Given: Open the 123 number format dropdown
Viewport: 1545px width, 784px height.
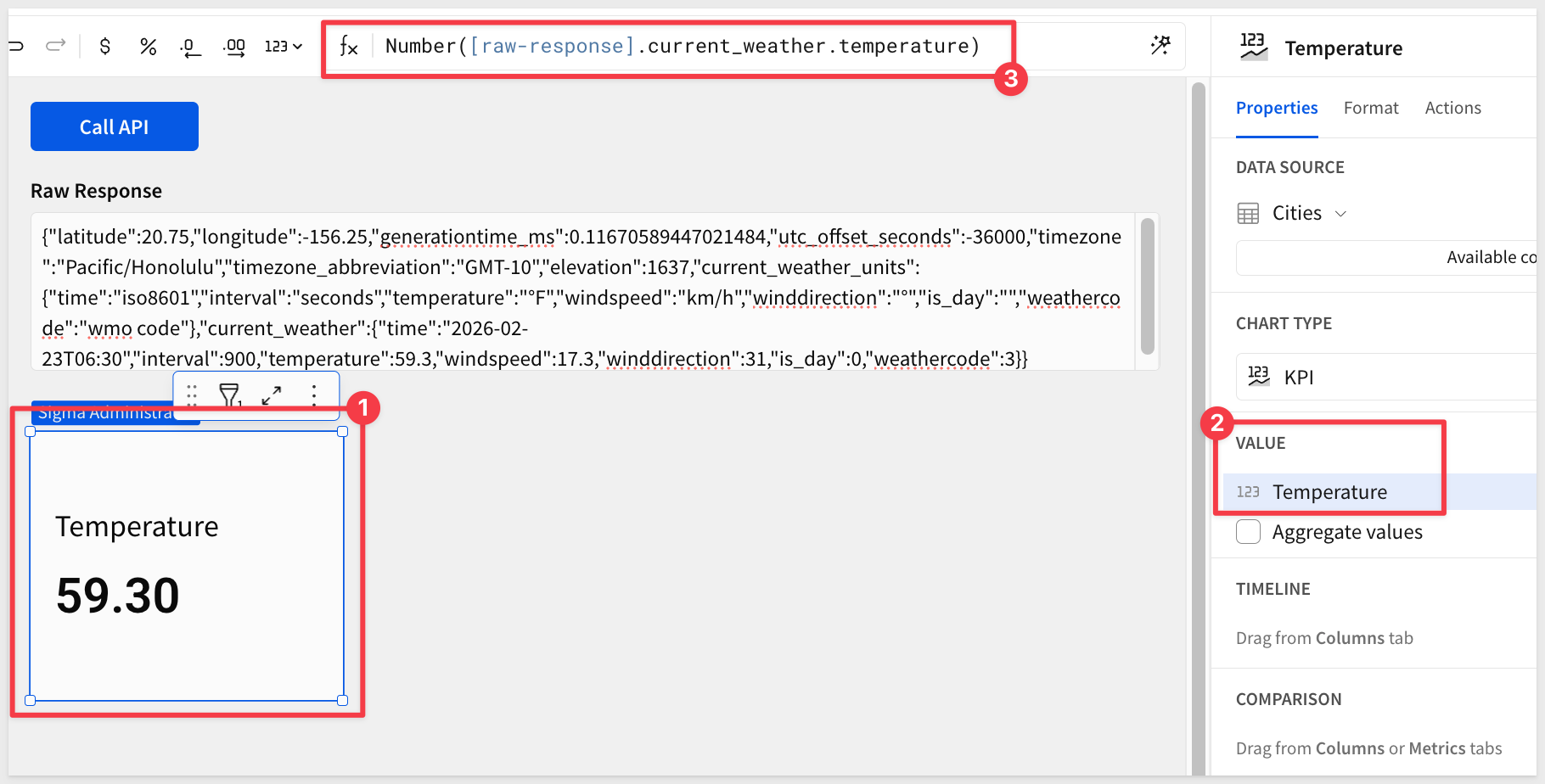Looking at the screenshot, I should (283, 46).
